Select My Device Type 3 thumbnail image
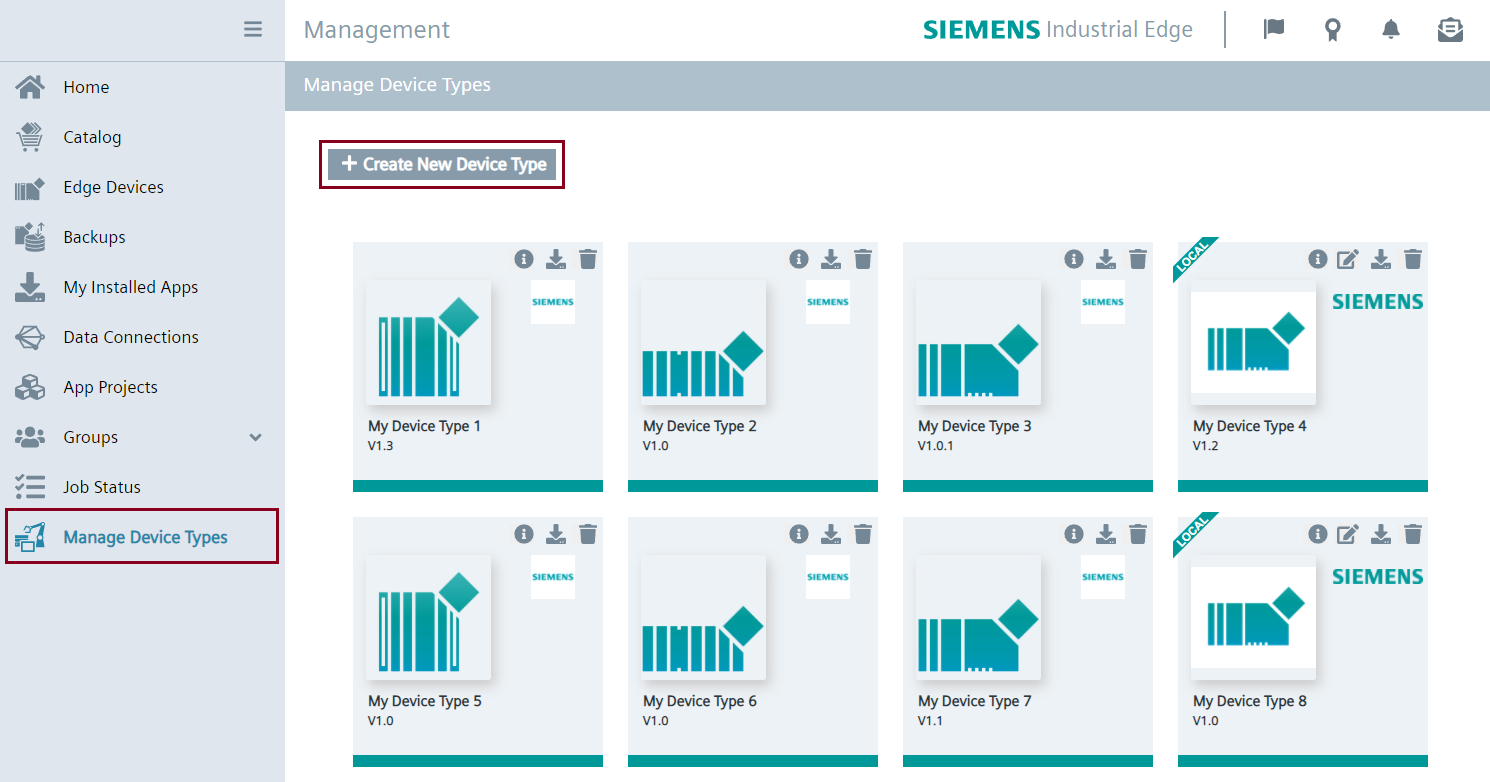 [x=979, y=342]
